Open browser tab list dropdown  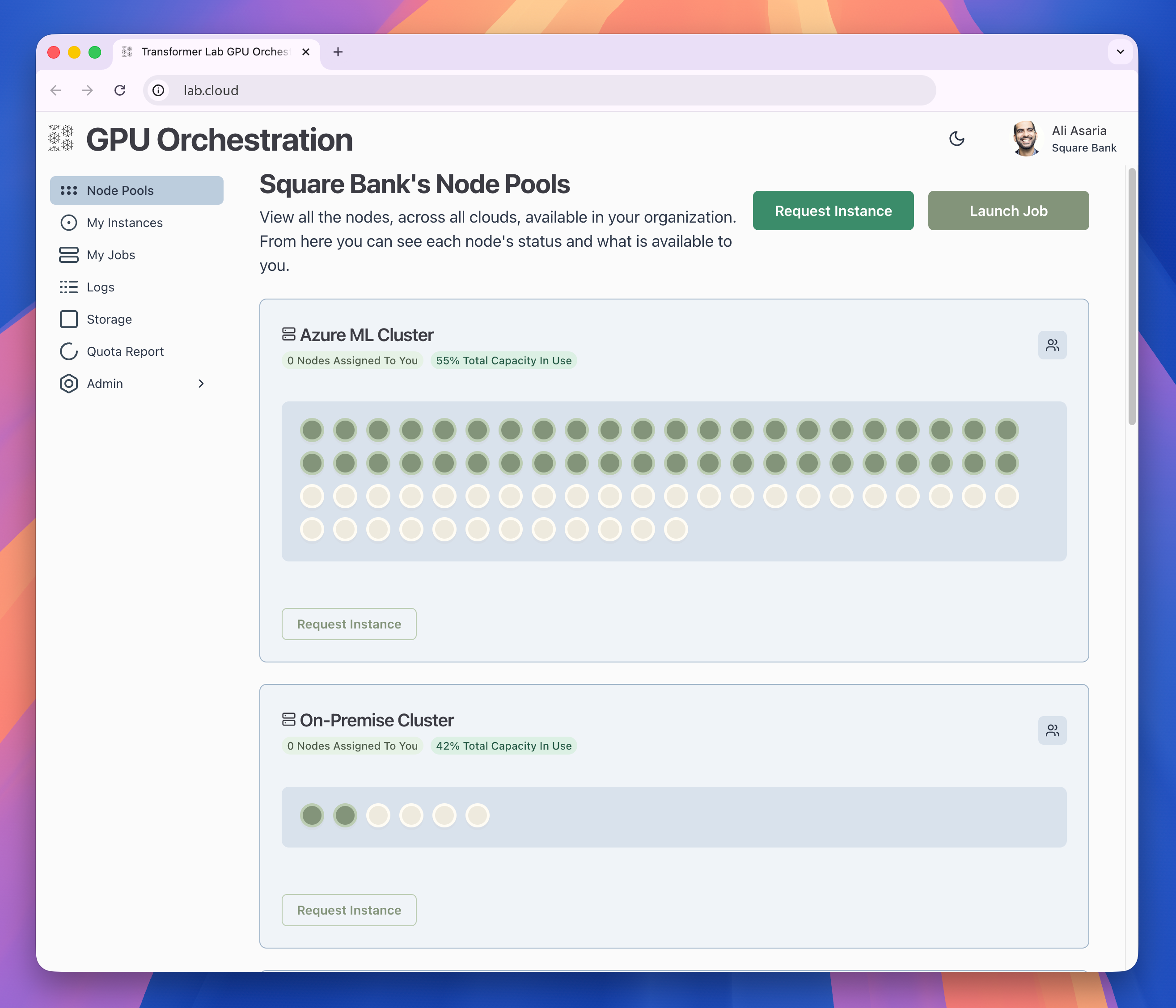[1120, 52]
